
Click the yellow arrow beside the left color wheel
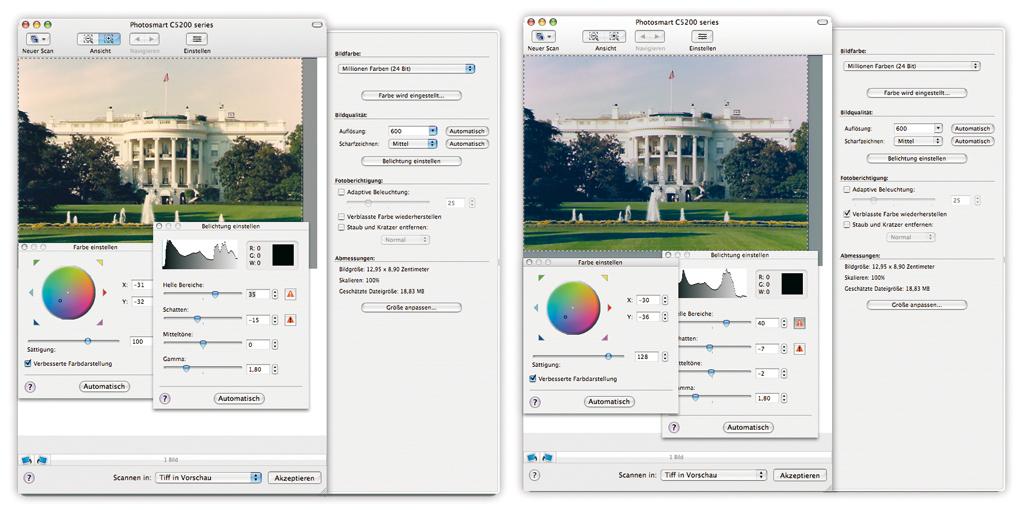100,263
